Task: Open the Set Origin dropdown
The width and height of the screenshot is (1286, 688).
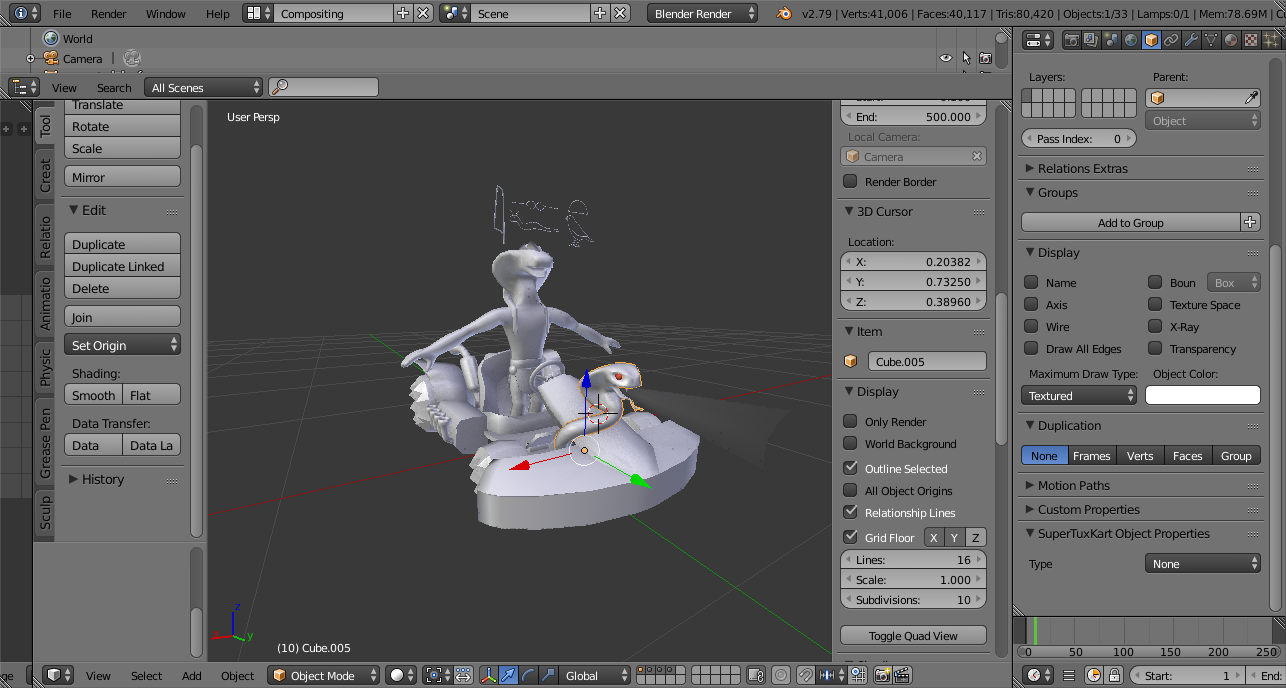Action: pos(122,345)
